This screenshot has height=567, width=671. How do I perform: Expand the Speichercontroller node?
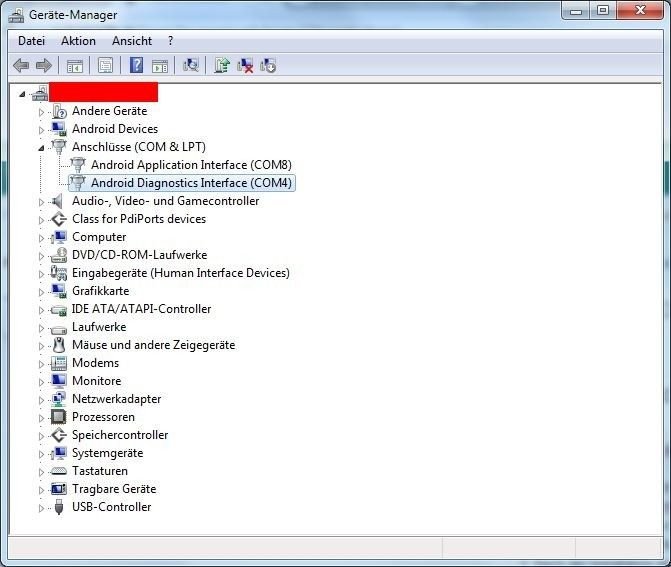click(41, 436)
